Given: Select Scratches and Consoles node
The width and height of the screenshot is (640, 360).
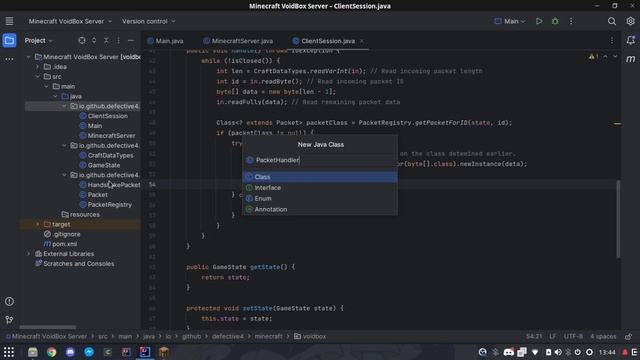Looking at the screenshot, I should tap(75, 264).
